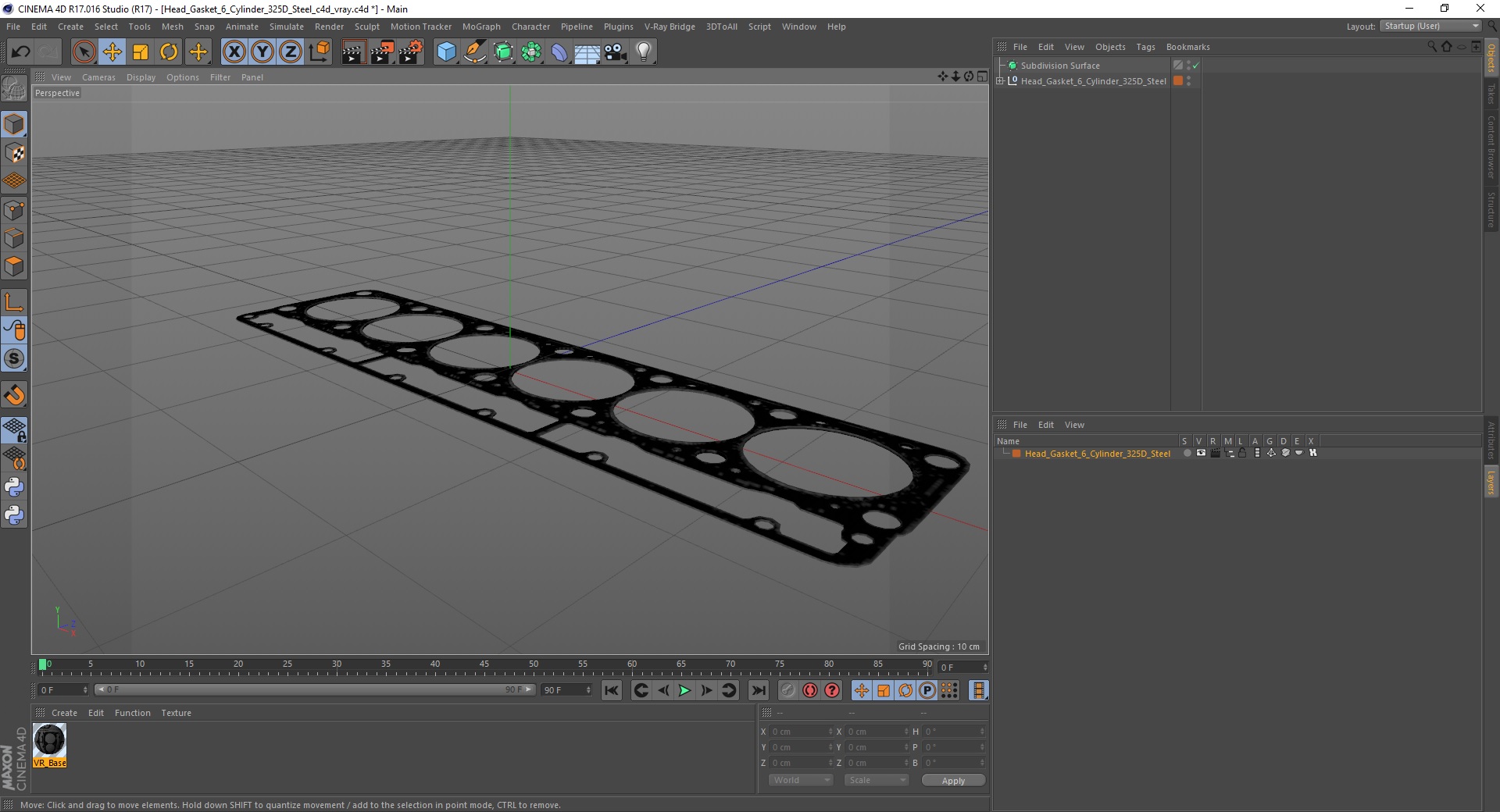Open Edit Render Settings icon
1500x812 pixels.
point(411,52)
